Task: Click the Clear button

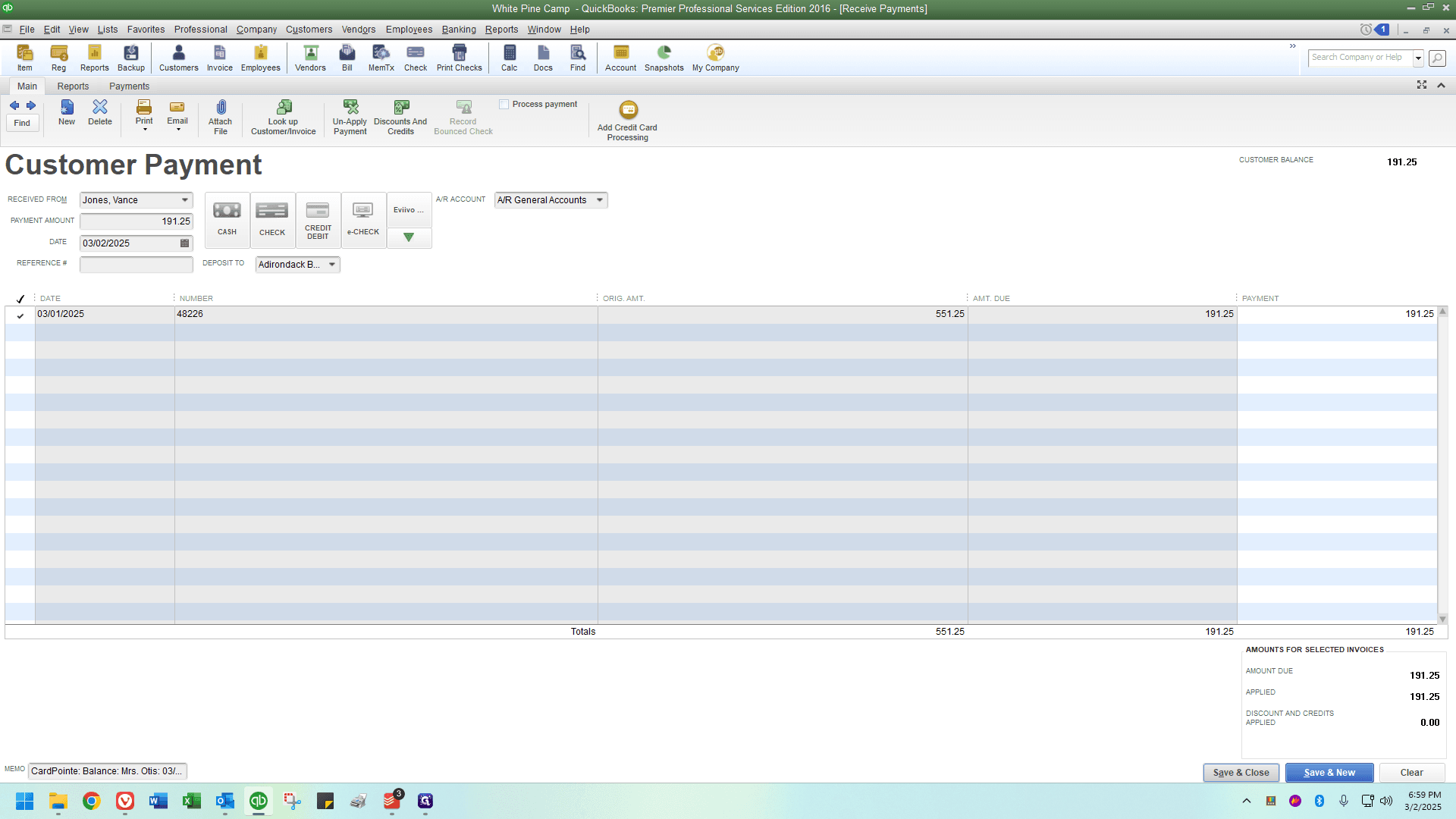Action: (x=1412, y=773)
